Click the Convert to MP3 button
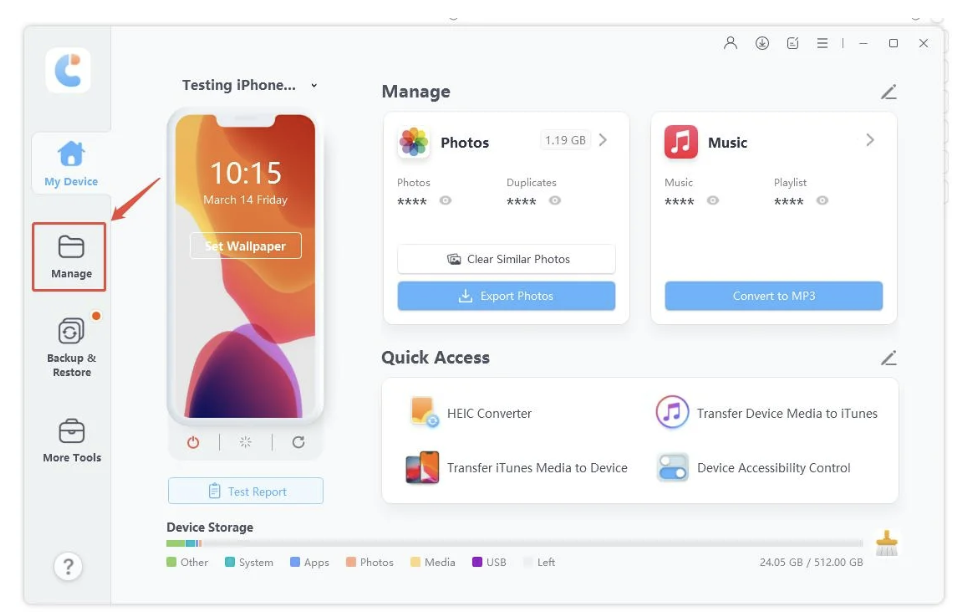This screenshot has height=616, width=964. pyautogui.click(x=773, y=296)
